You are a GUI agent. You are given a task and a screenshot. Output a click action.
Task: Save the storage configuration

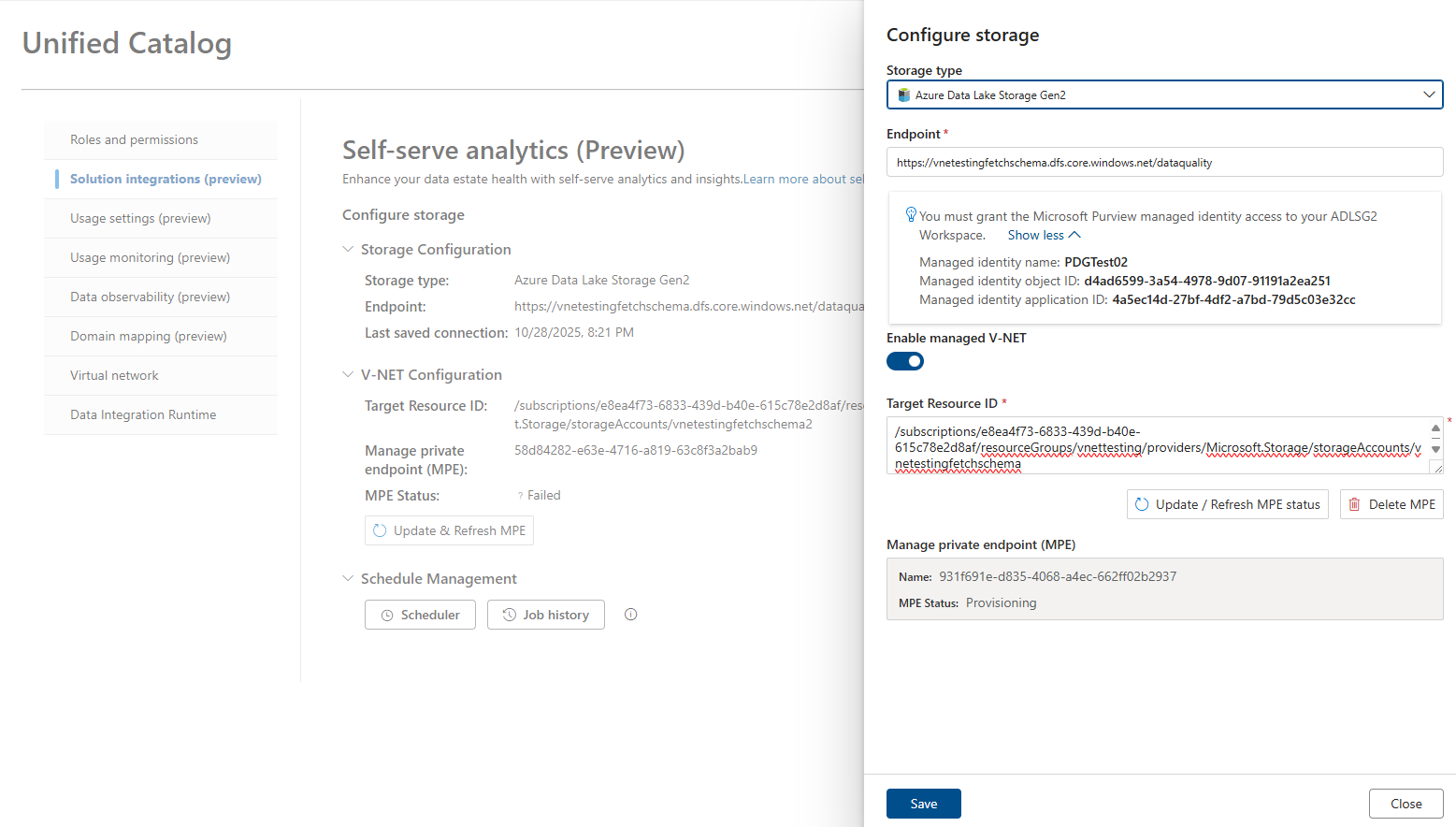coord(924,804)
